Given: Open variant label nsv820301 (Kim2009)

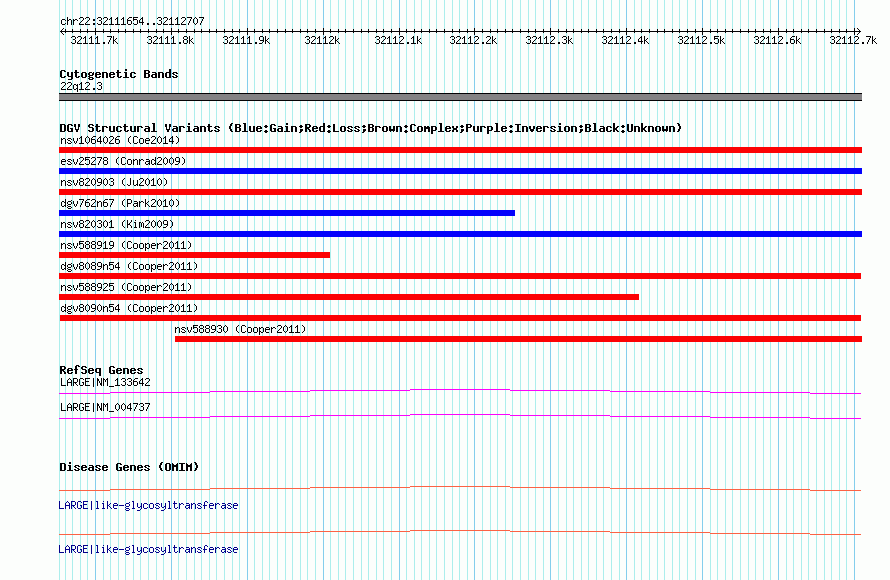Looking at the screenshot, I should tap(117, 224).
